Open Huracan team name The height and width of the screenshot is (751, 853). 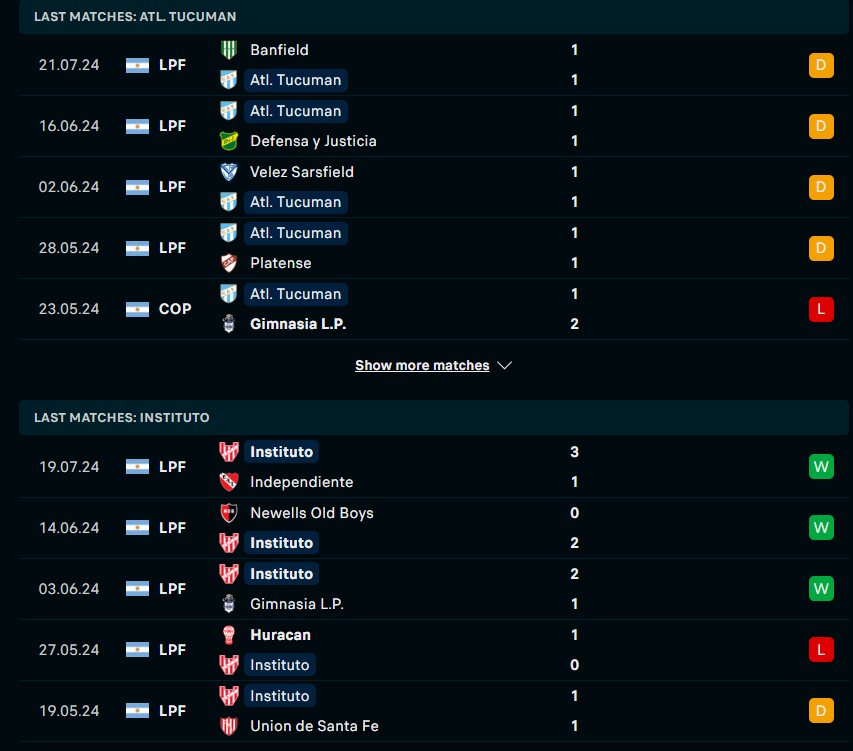(x=280, y=635)
